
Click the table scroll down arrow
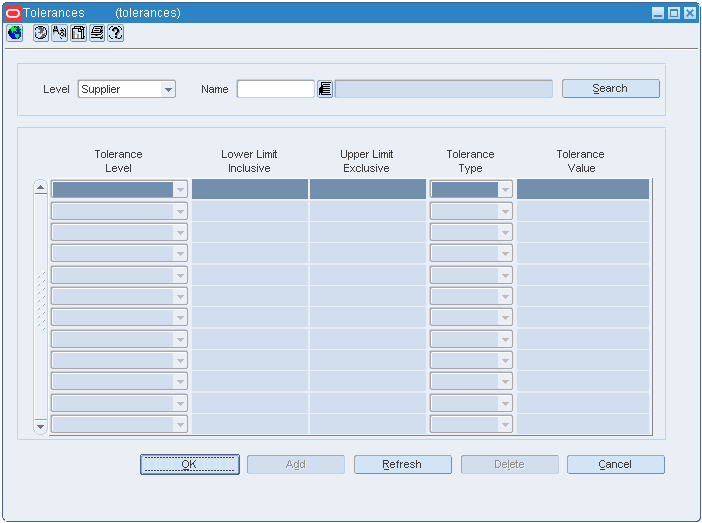coord(40,427)
